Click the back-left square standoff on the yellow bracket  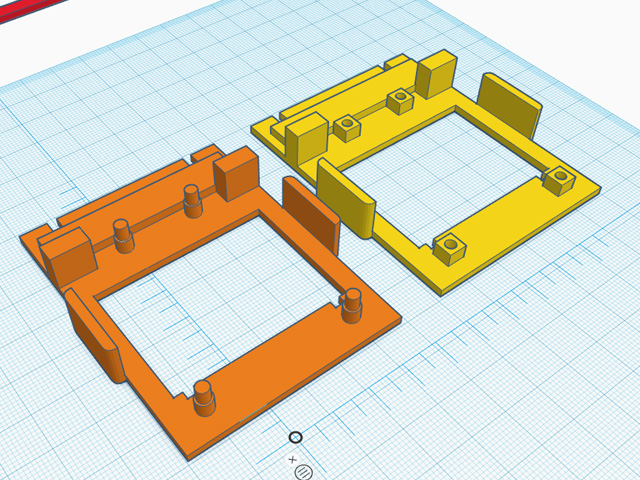click(x=347, y=127)
